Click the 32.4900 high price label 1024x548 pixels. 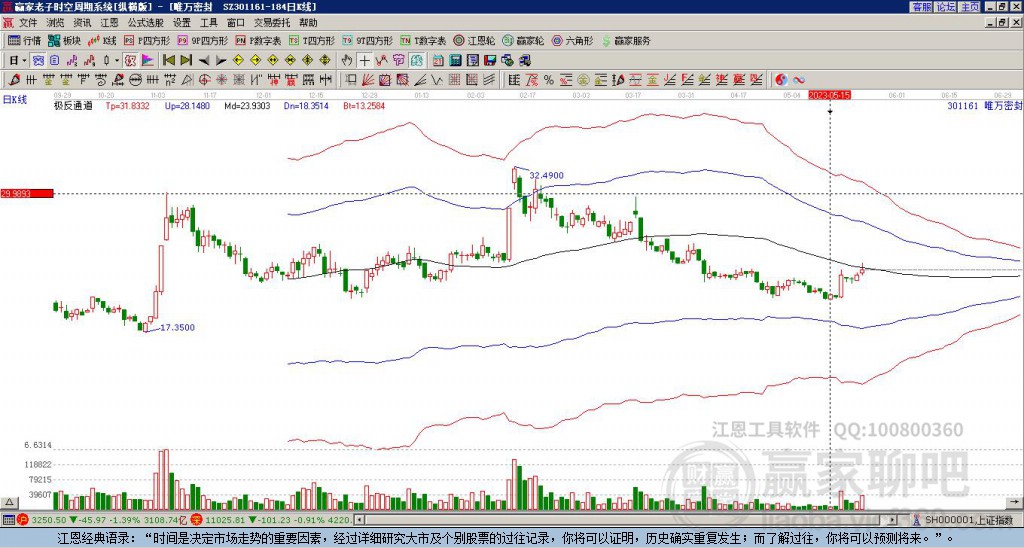547,176
